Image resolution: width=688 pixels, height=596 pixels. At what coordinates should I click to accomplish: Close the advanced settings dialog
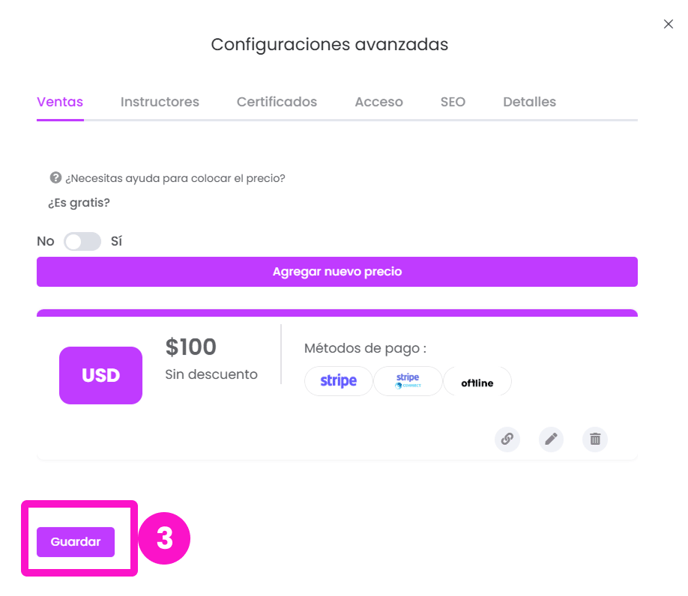coord(668,24)
